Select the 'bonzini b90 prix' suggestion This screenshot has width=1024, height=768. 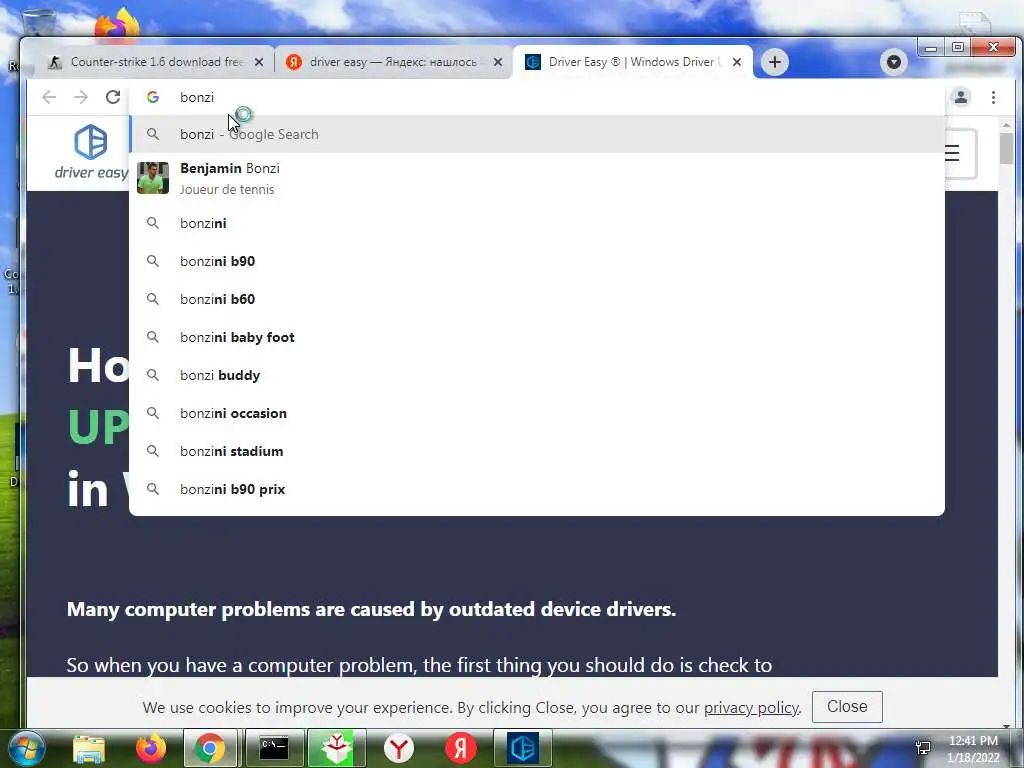tap(537, 489)
